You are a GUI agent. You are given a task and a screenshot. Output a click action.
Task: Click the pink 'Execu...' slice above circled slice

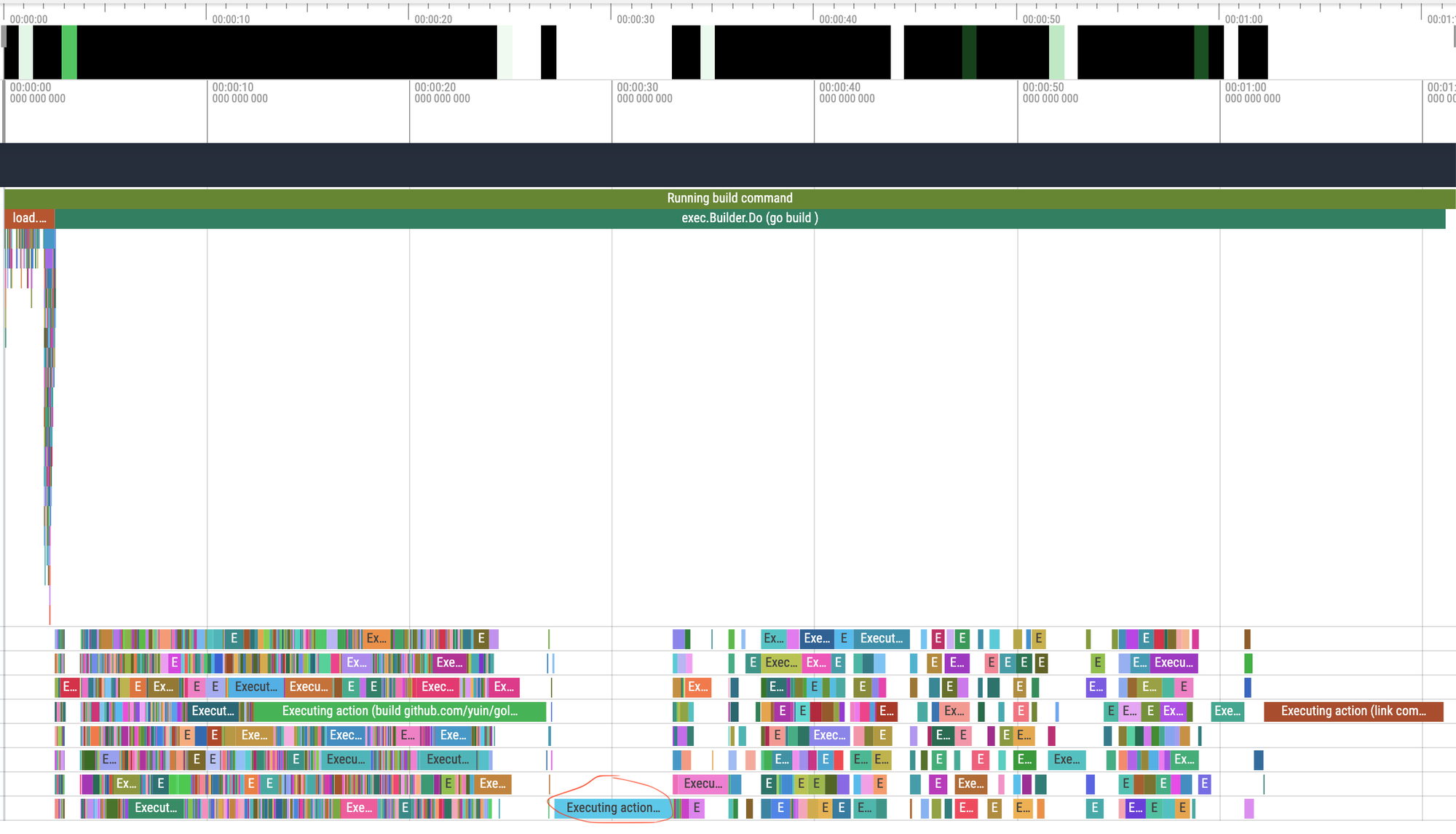click(703, 784)
